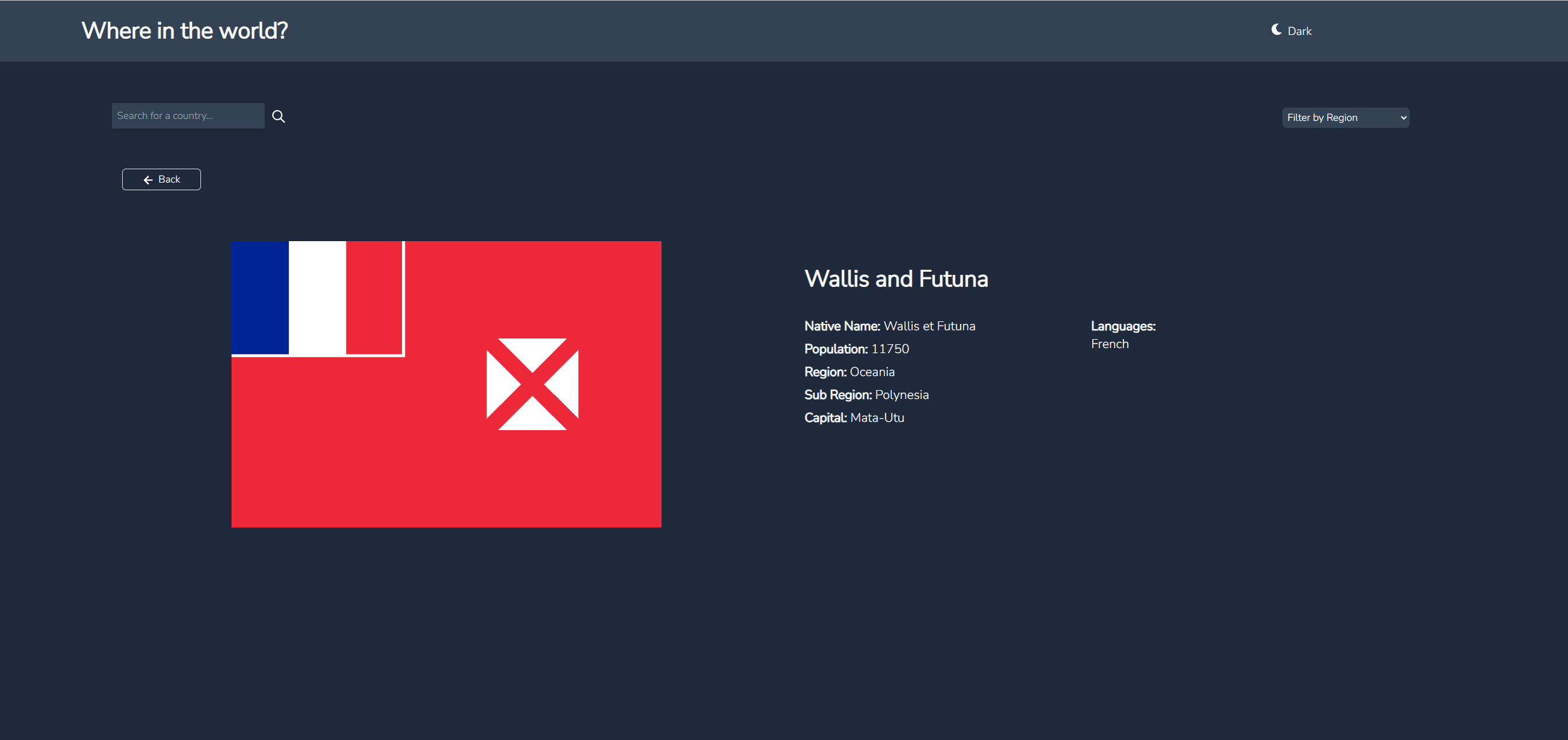Click the Region Oceania line
The height and width of the screenshot is (740, 1568).
849,372
